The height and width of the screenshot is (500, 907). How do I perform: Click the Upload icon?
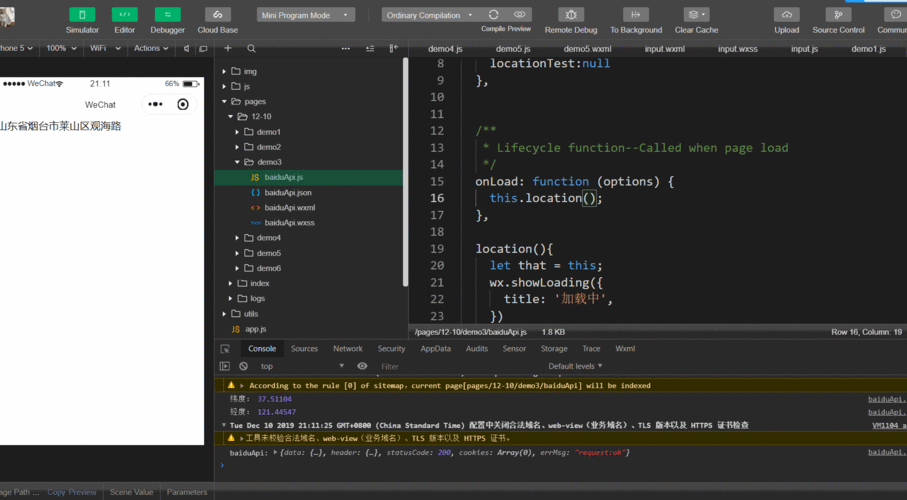pyautogui.click(x=787, y=15)
